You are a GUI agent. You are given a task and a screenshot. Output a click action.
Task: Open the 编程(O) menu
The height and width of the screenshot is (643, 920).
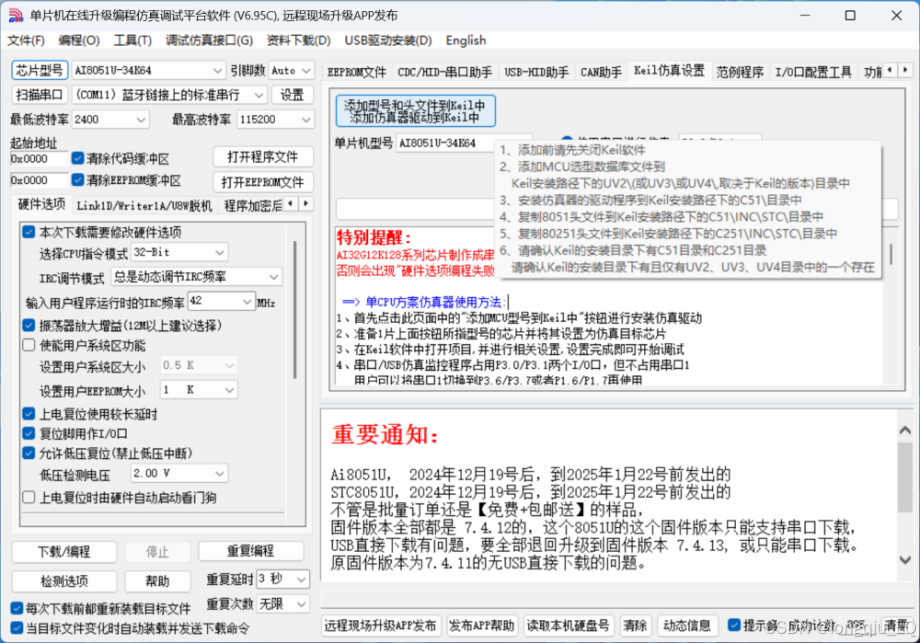click(79, 40)
